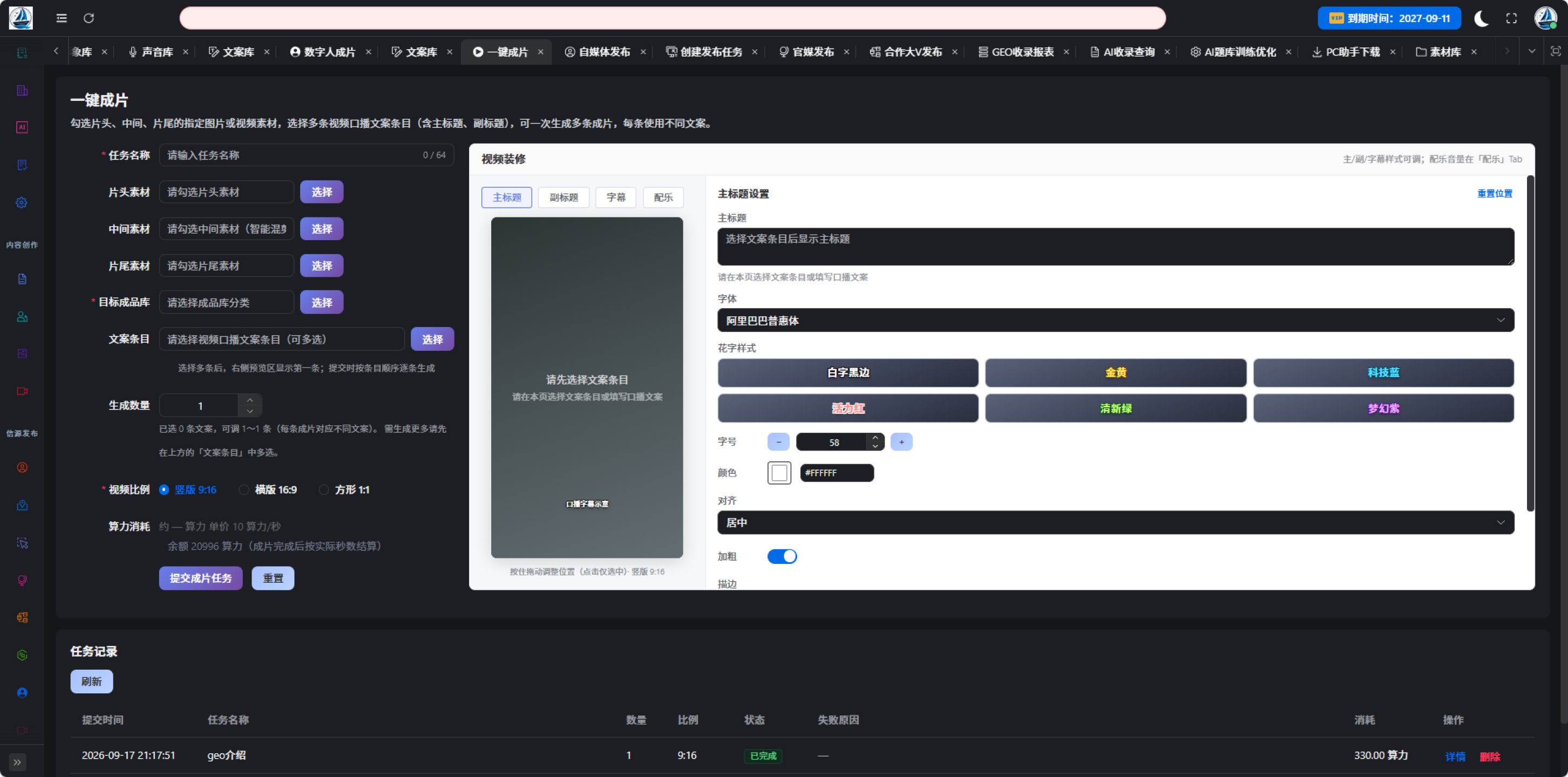
Task: Open the 字体 font dropdown
Action: tap(1115, 320)
